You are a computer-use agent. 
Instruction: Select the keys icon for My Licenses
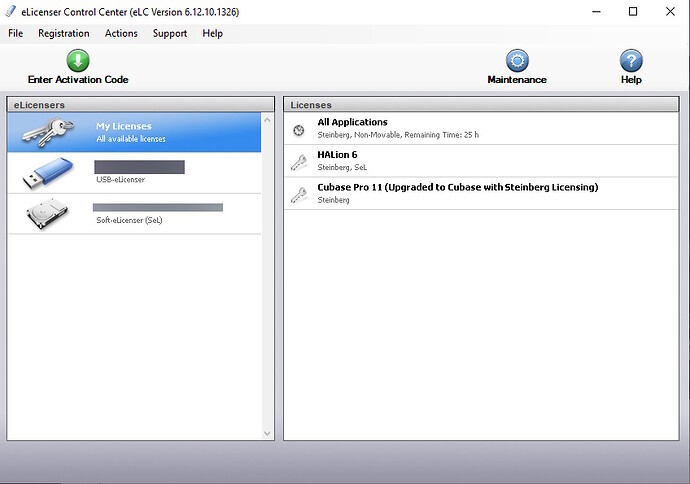pyautogui.click(x=48, y=132)
